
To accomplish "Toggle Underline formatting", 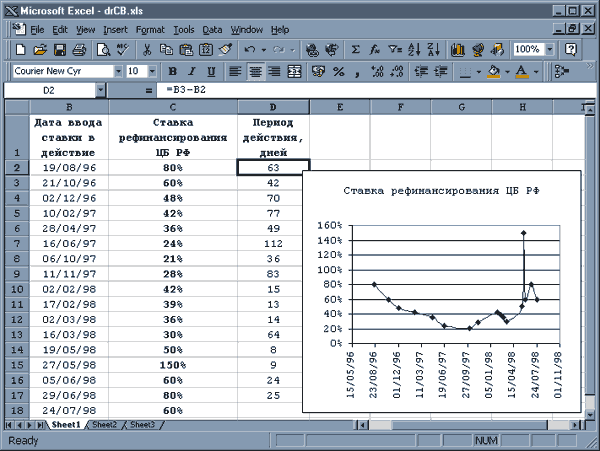I will (x=211, y=71).
